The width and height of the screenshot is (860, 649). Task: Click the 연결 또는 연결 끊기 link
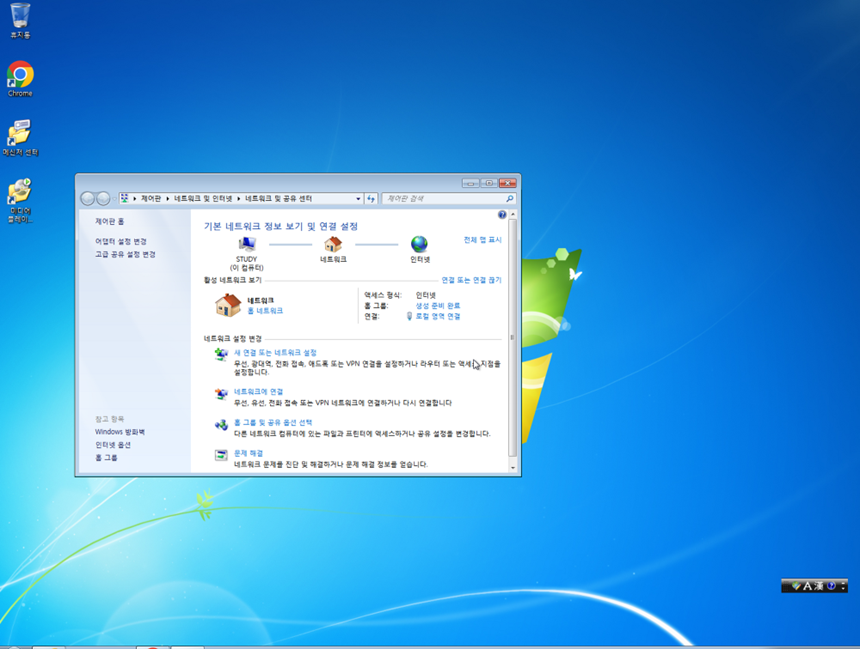pyautogui.click(x=471, y=280)
